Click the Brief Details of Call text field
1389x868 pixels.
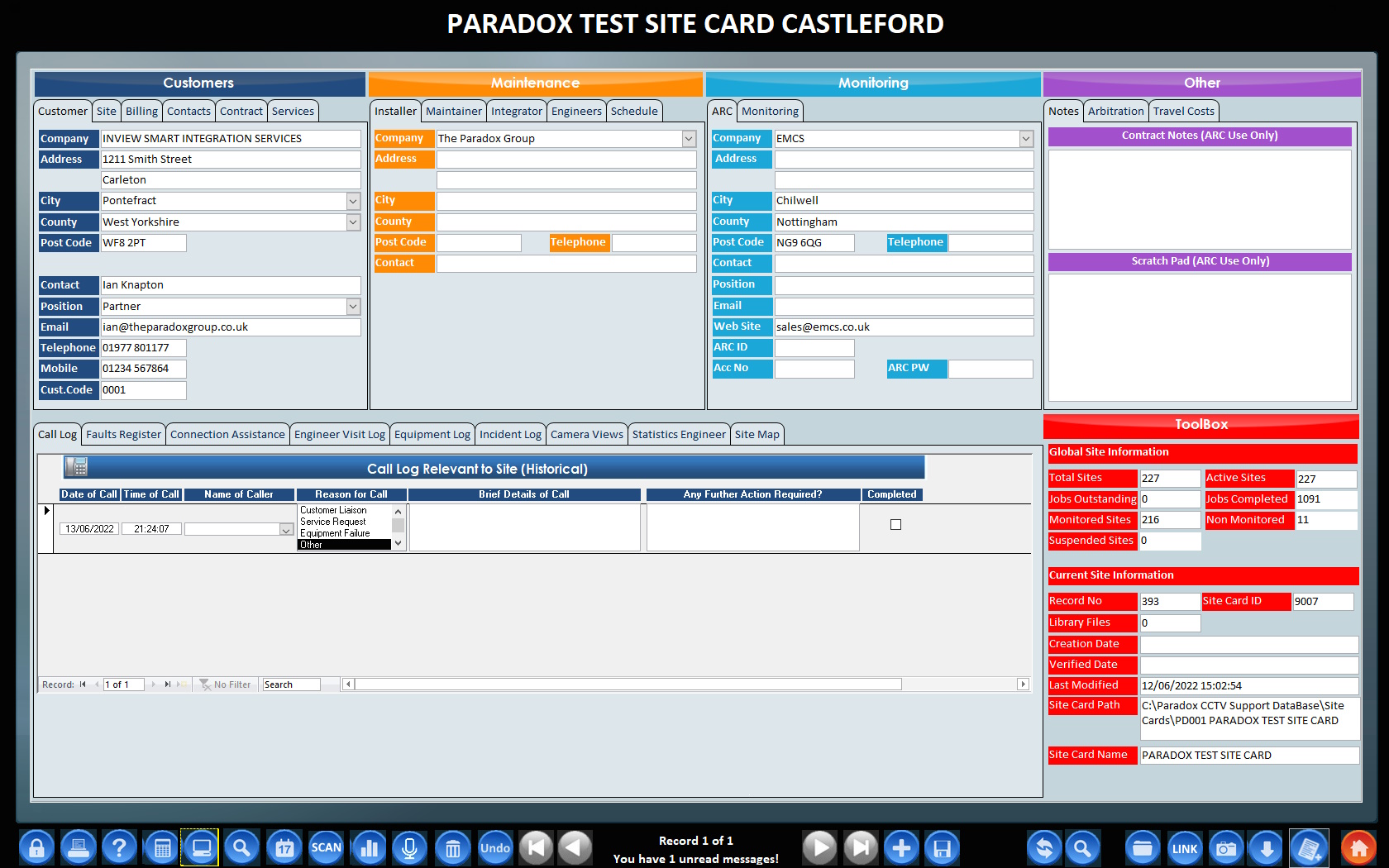click(524, 527)
